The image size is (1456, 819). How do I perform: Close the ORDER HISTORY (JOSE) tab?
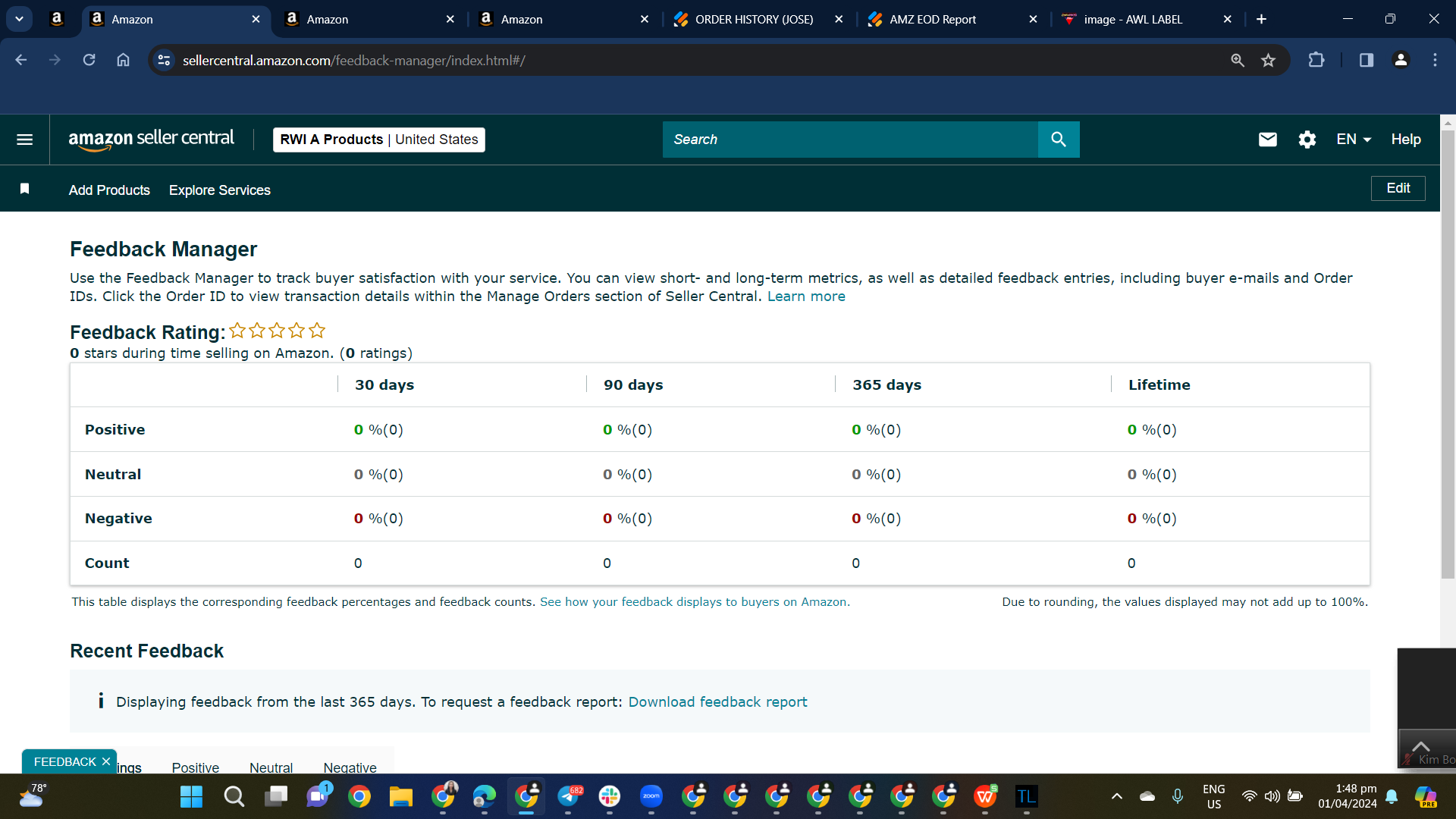[x=839, y=19]
